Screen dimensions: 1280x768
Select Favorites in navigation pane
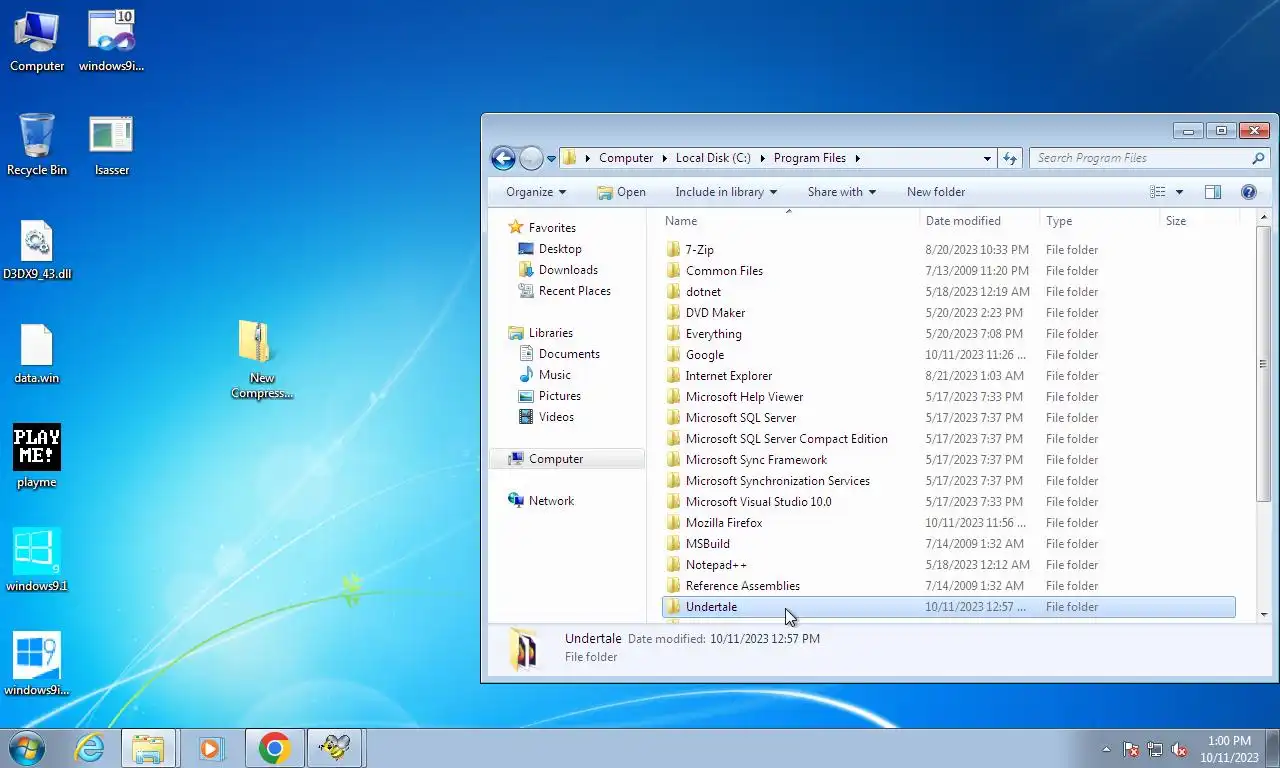(552, 228)
